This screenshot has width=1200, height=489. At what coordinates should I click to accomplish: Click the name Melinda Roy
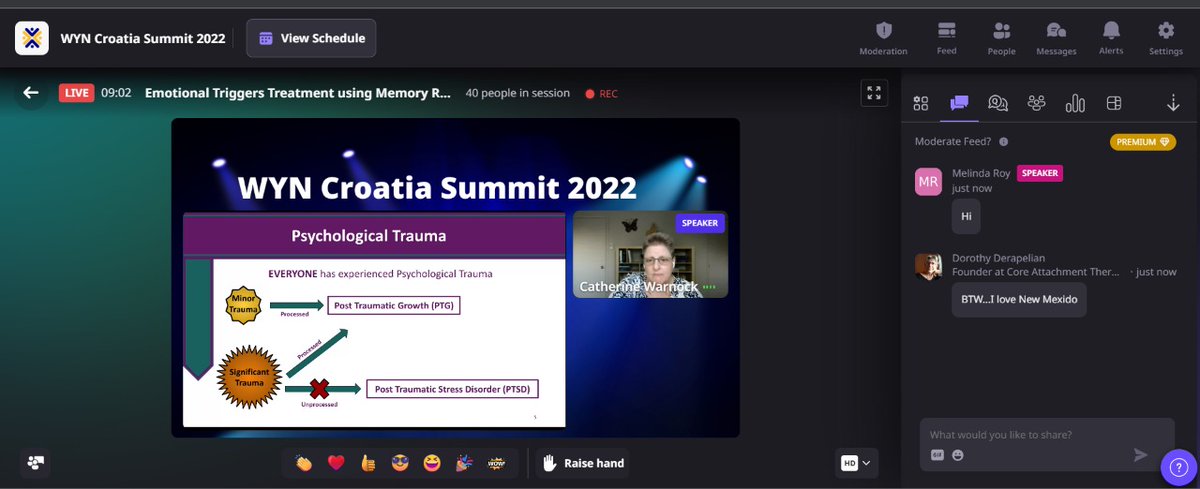pyautogui.click(x=981, y=173)
